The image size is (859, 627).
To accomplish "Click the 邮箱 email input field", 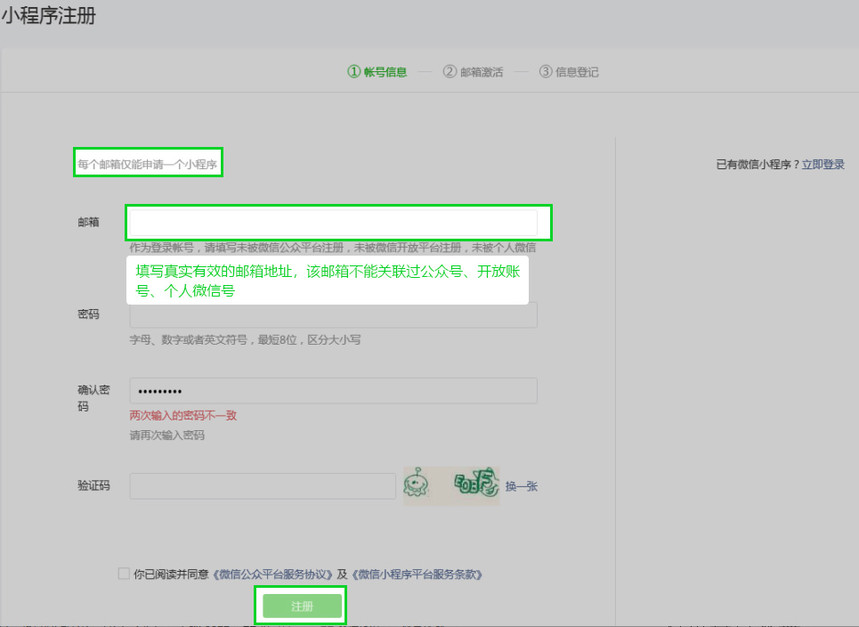I will (333, 222).
